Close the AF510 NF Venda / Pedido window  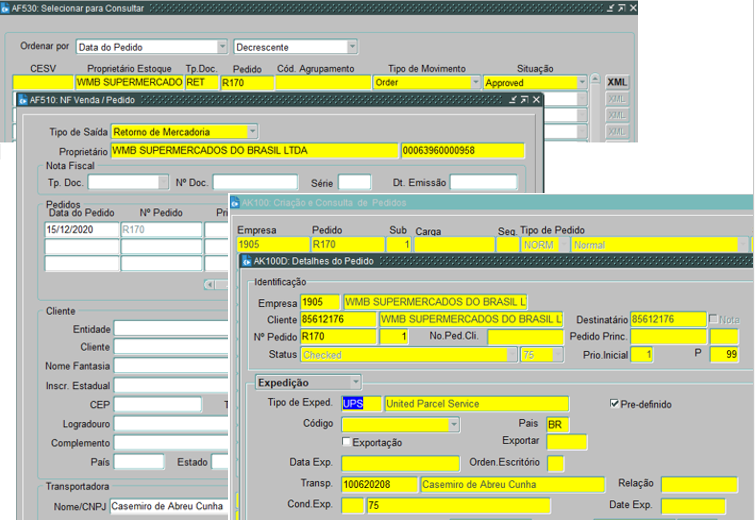[x=536, y=99]
